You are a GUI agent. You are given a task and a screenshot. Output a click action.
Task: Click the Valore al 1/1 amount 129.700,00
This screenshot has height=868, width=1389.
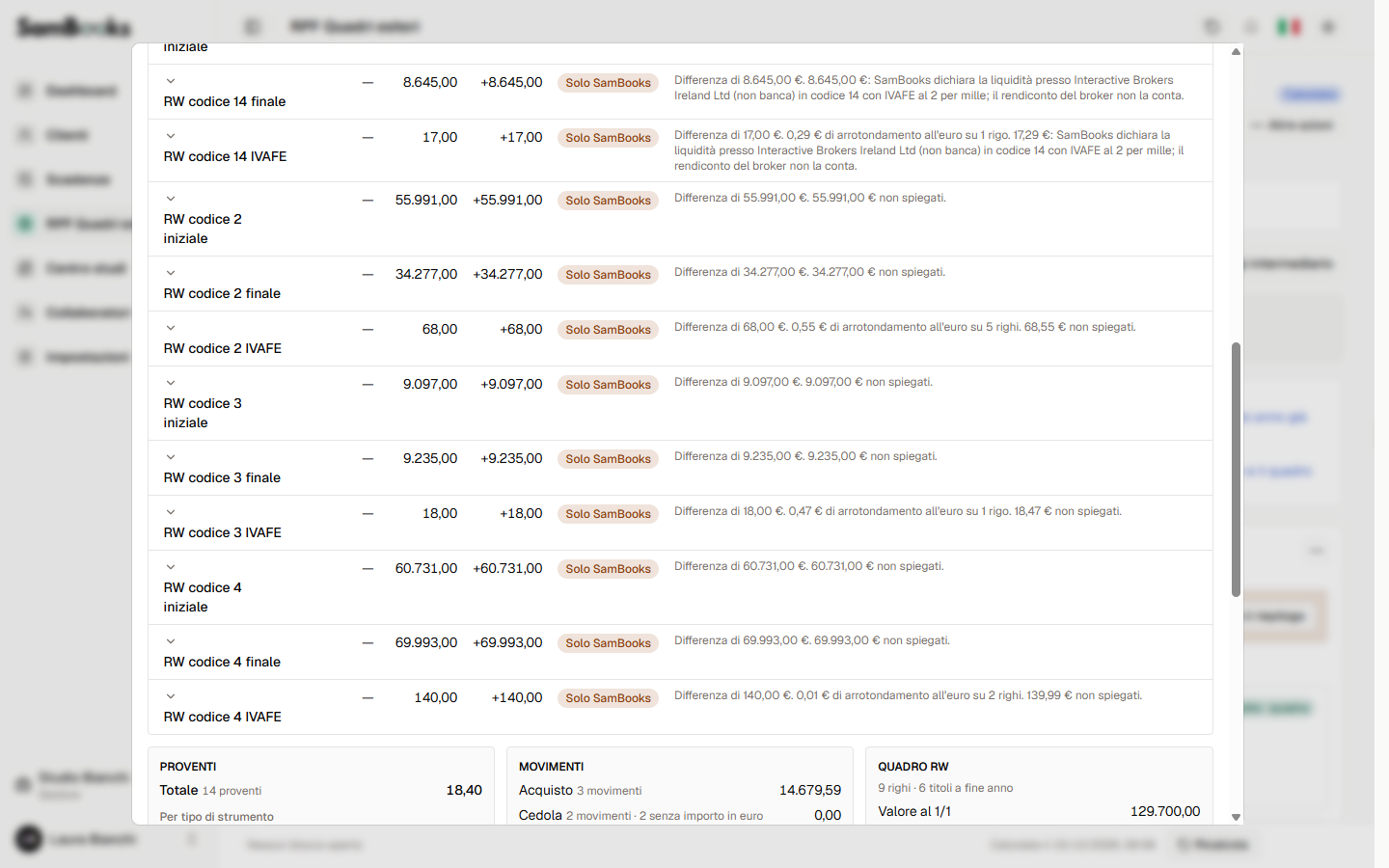click(1165, 811)
